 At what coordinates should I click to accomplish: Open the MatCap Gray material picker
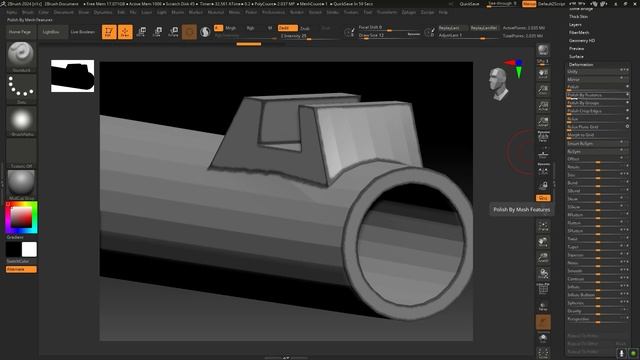point(21,184)
